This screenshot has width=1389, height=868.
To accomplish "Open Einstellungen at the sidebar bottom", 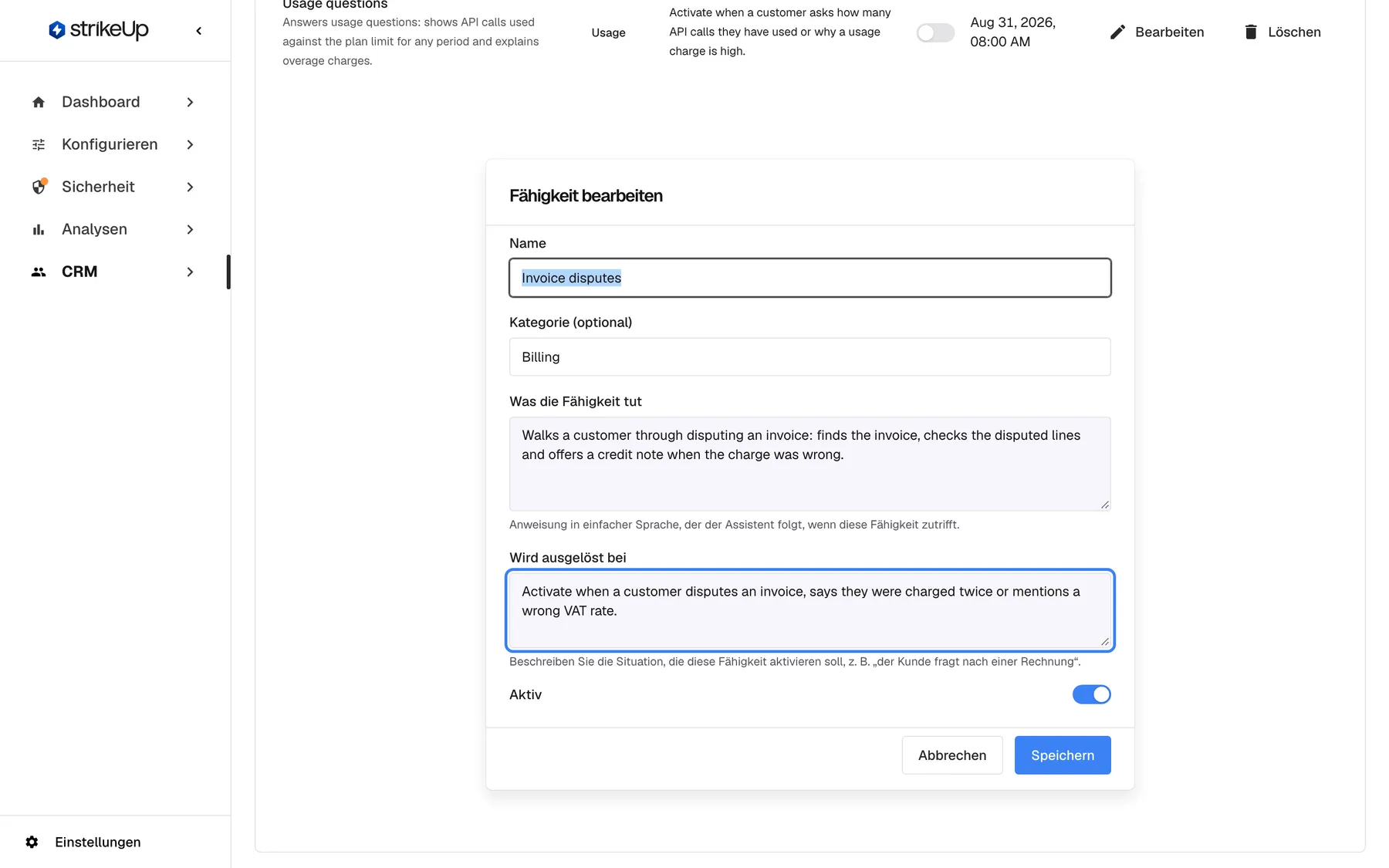I will tap(83, 842).
